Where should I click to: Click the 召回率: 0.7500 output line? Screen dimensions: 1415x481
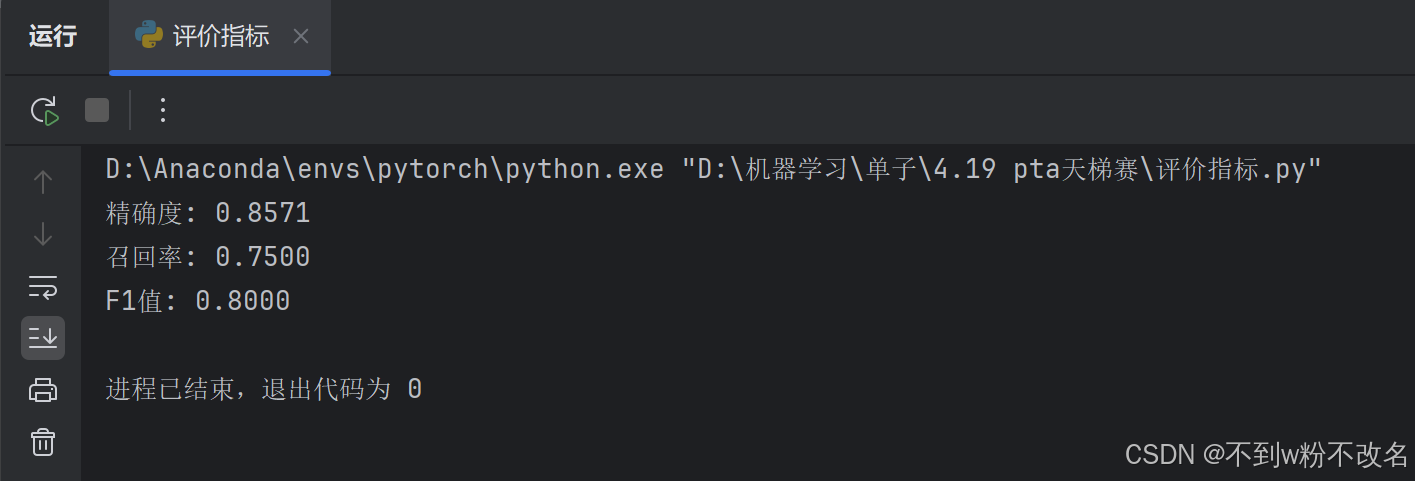tap(208, 257)
